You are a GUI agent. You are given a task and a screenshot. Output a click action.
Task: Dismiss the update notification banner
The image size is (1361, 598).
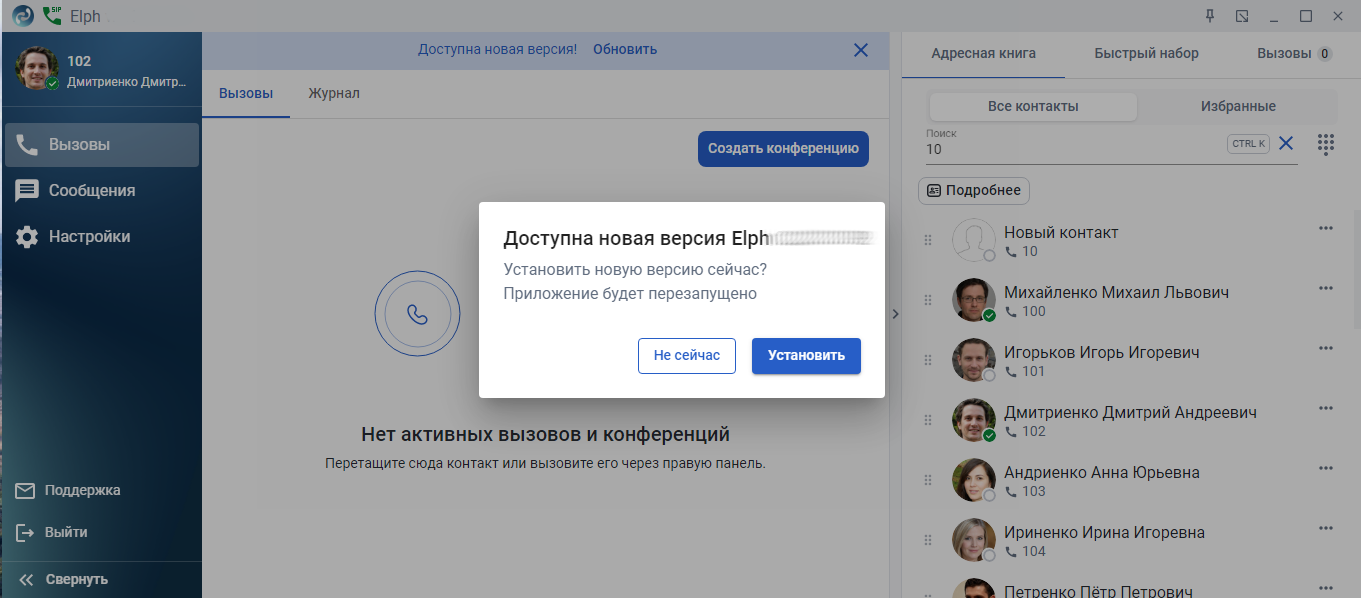tap(861, 50)
